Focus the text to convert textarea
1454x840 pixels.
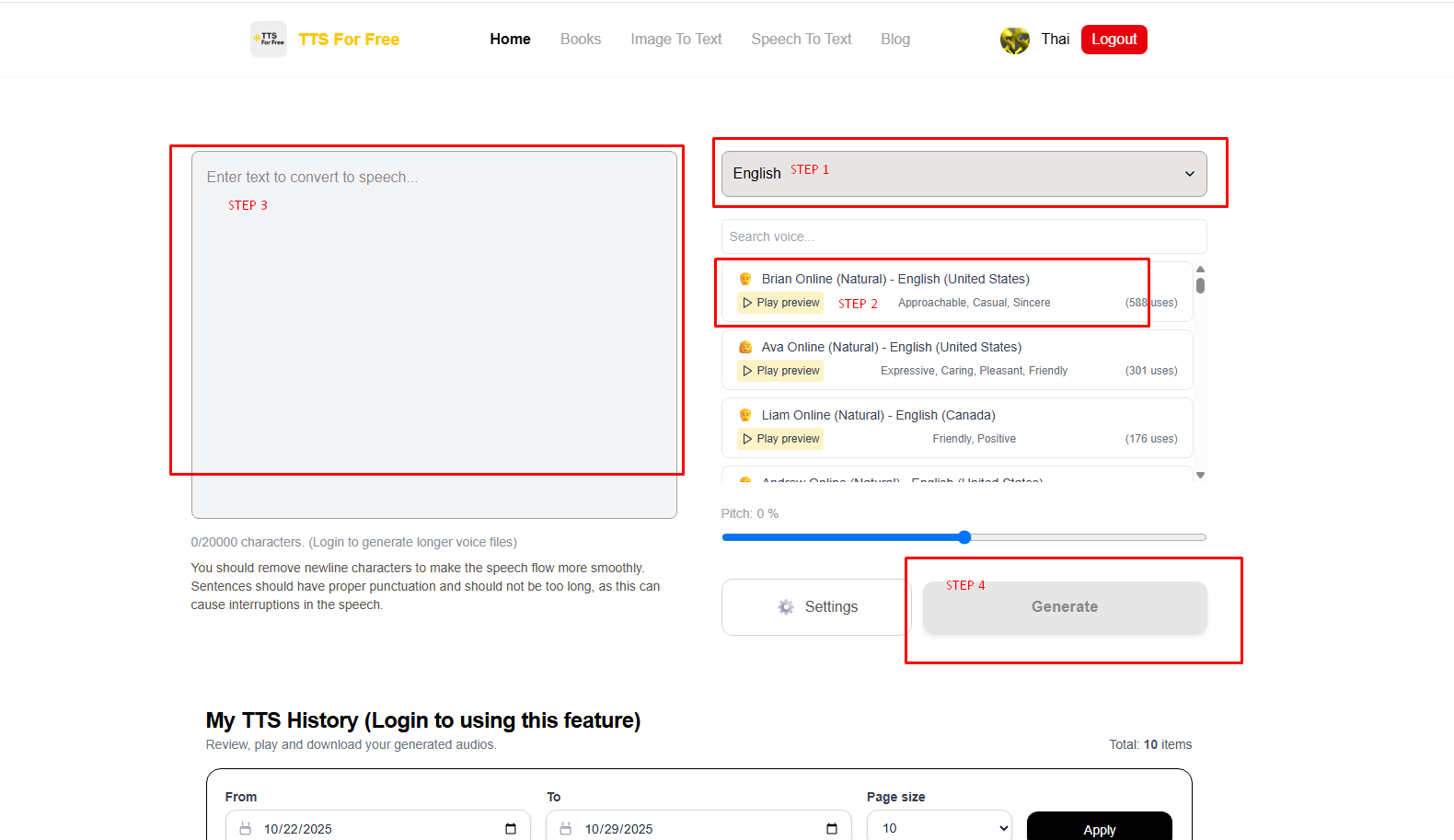(x=434, y=335)
